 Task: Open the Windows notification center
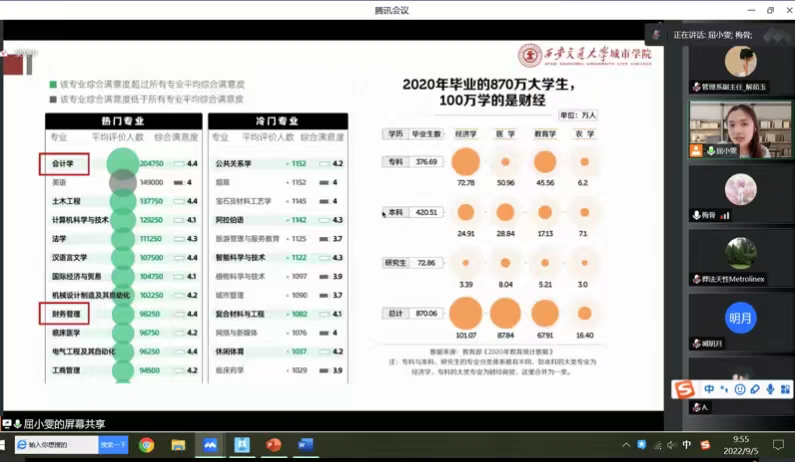point(778,445)
